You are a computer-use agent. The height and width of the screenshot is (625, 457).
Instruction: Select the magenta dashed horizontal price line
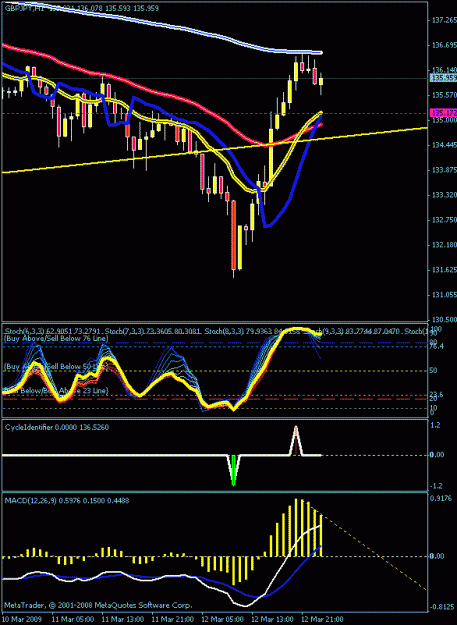(215, 113)
